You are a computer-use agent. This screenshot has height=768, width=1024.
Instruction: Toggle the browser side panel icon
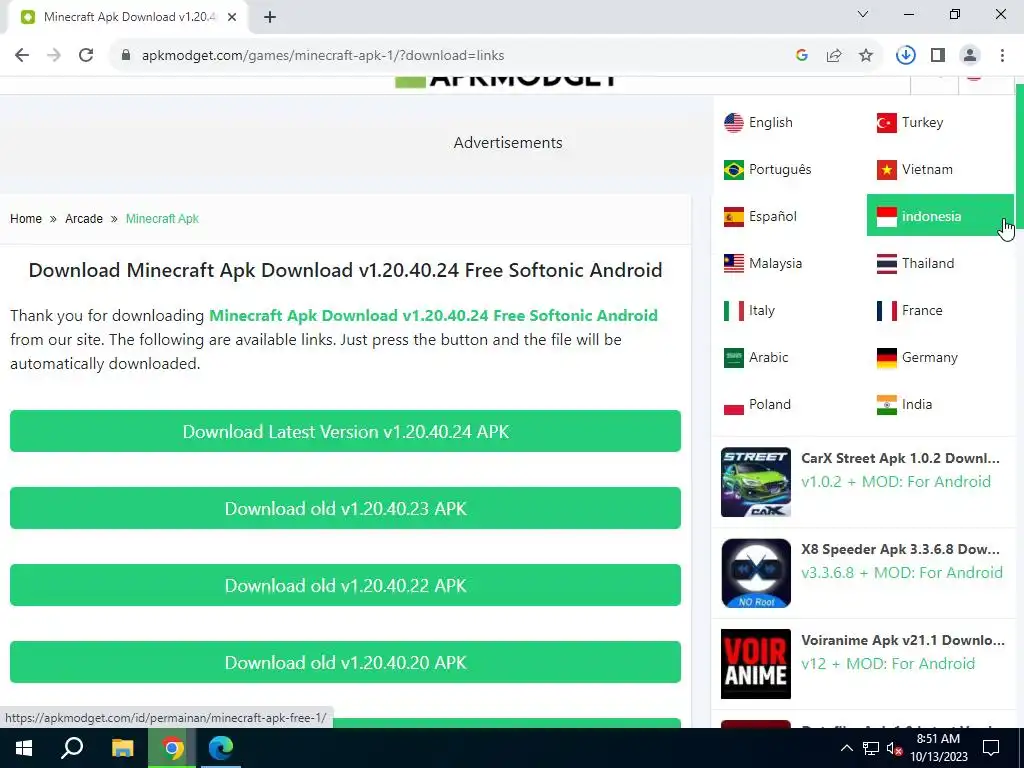tap(938, 56)
